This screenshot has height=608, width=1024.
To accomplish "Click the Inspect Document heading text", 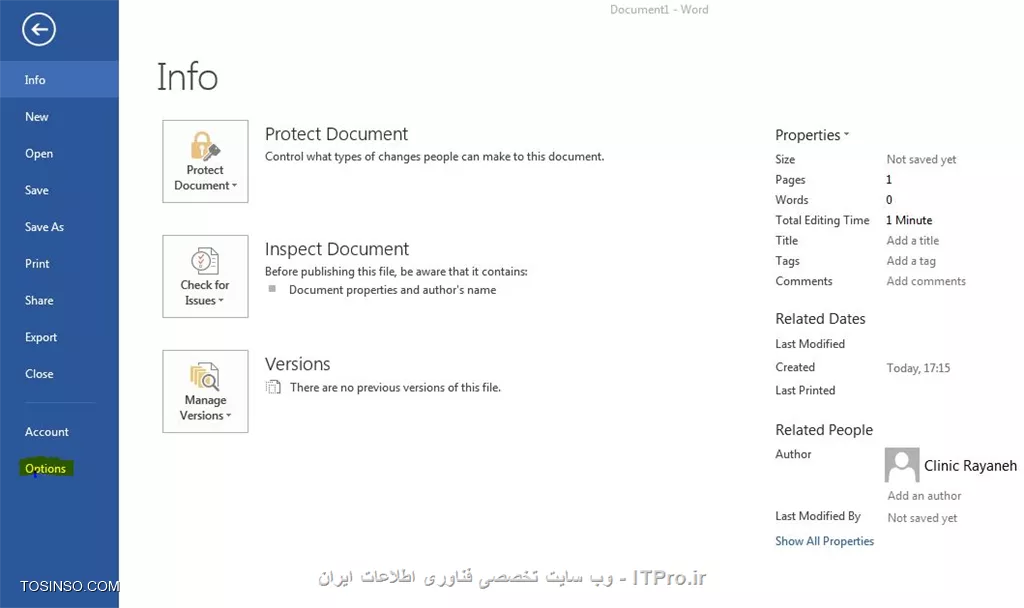I will coord(337,249).
